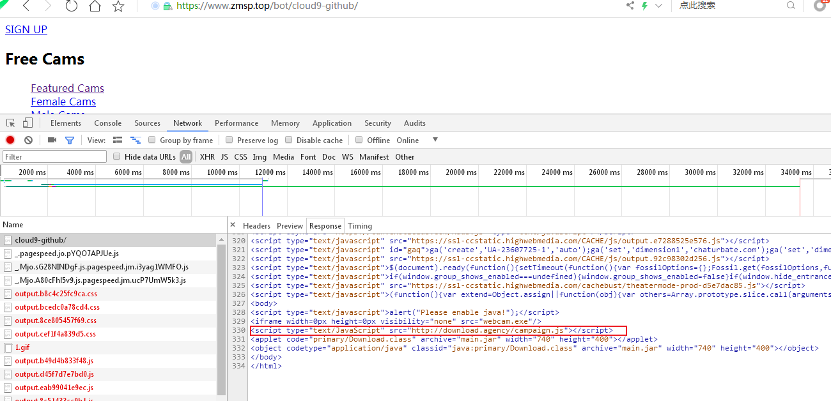Select the large request rows view icon
This screenshot has height=402, width=832.
pyautogui.click(x=118, y=140)
